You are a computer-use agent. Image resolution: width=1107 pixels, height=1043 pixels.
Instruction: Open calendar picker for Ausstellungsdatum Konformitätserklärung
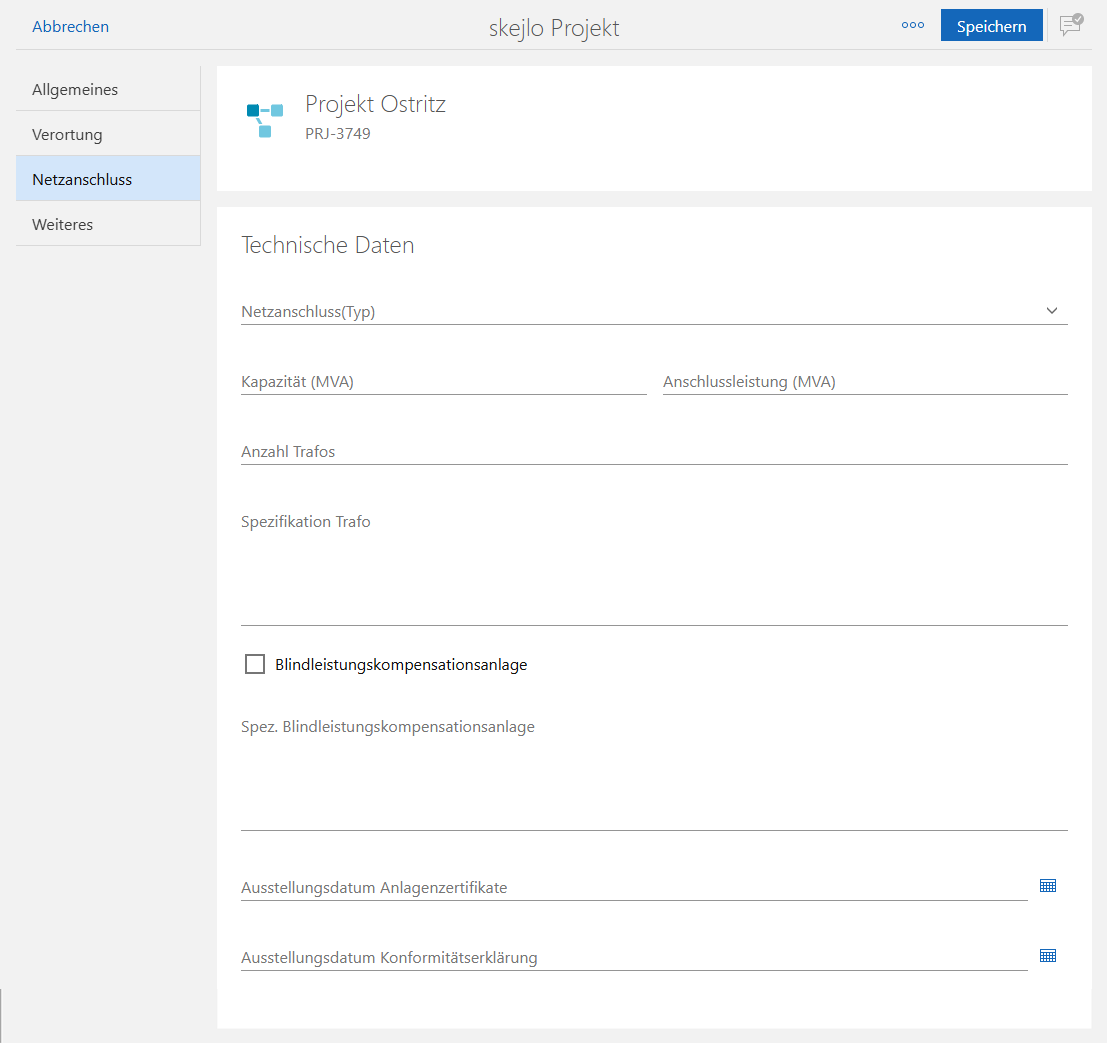click(x=1047, y=956)
